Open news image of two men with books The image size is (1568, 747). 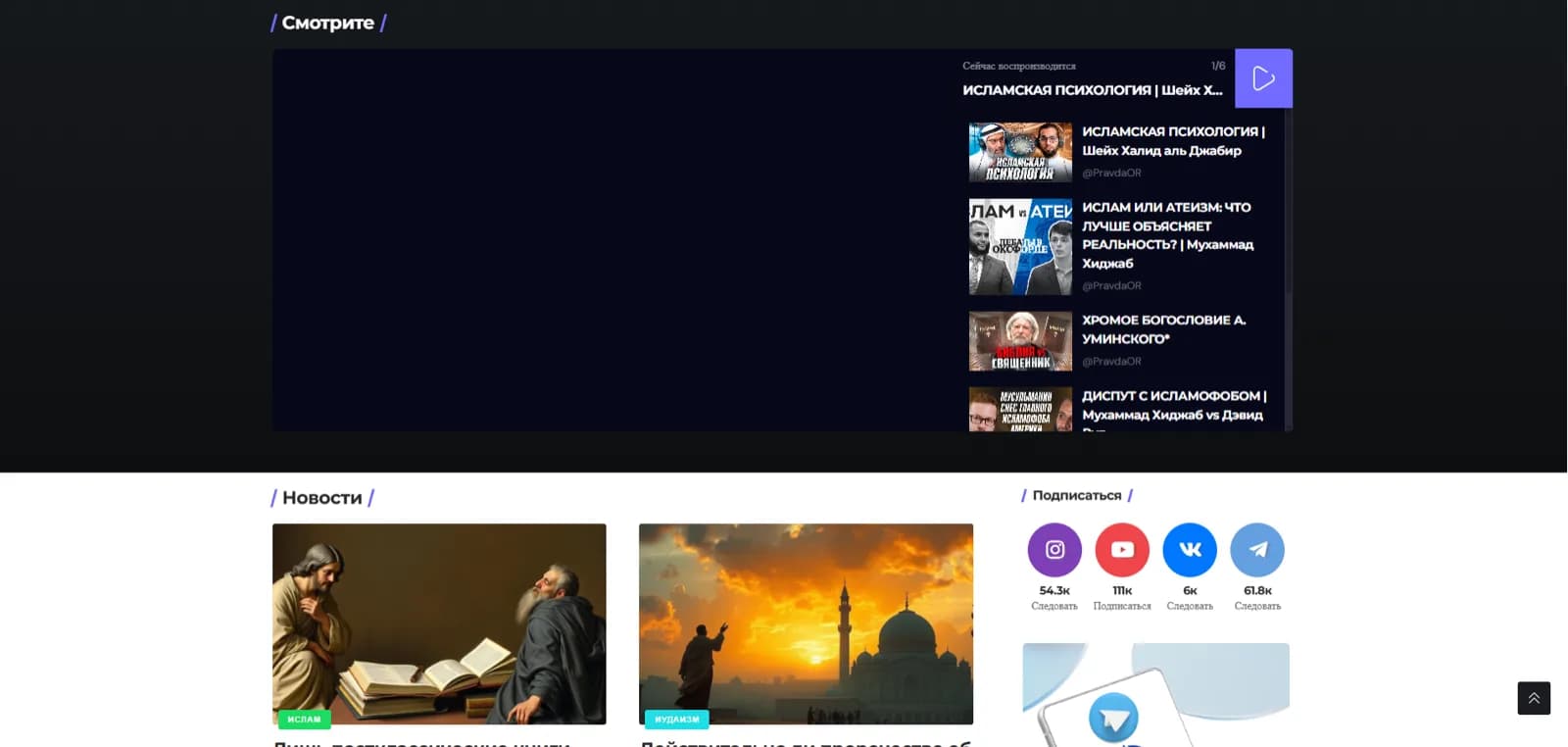[x=439, y=623]
